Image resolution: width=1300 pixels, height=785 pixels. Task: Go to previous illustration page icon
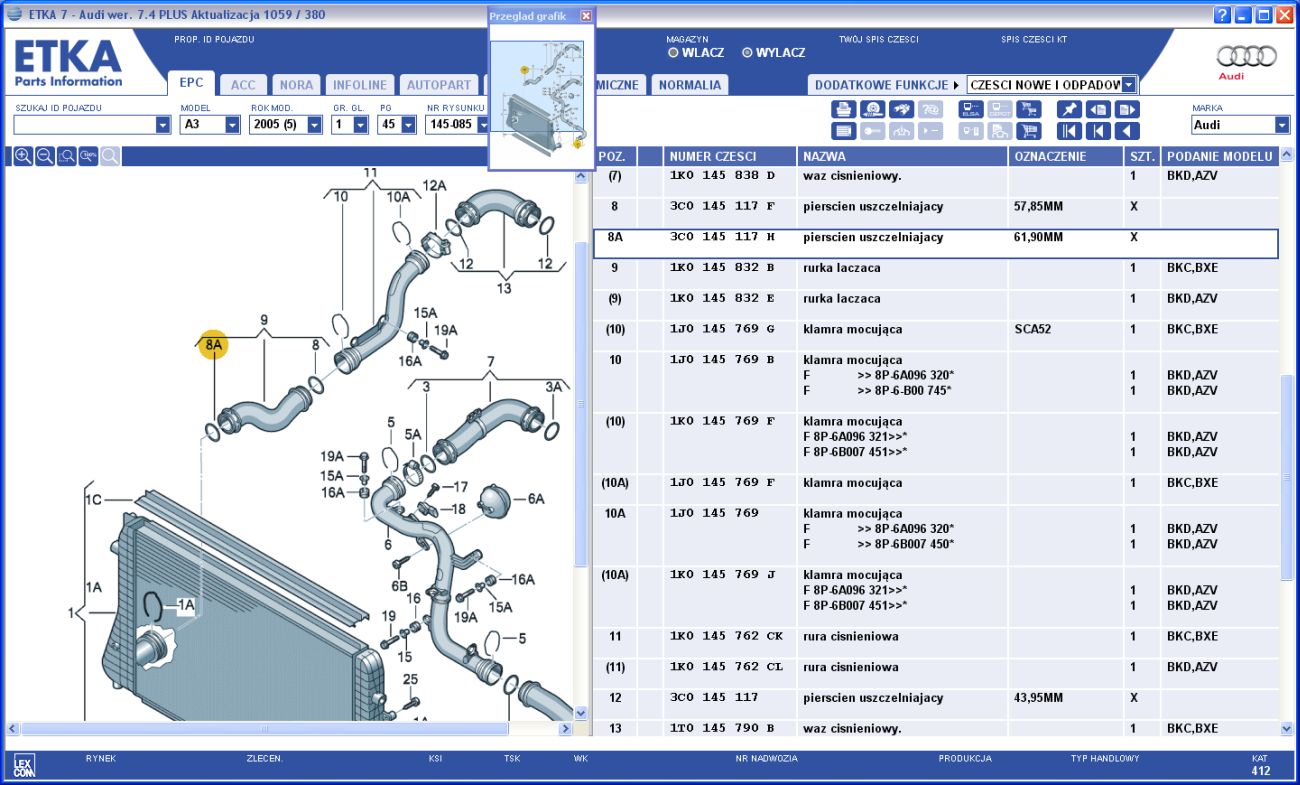[x=1098, y=109]
